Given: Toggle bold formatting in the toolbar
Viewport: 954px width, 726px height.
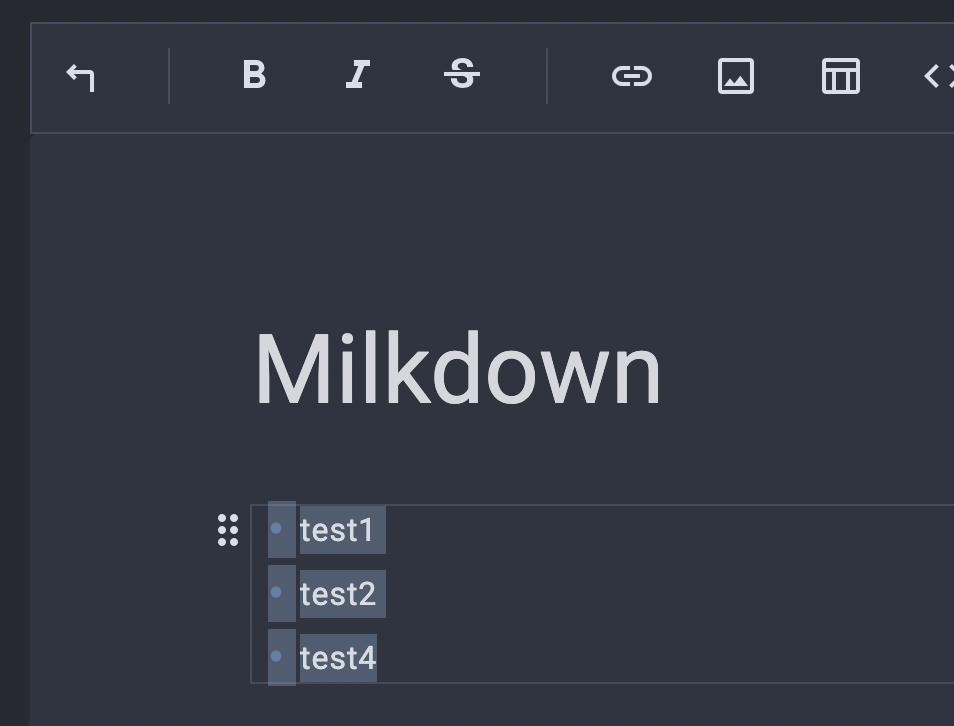Looking at the screenshot, I should tap(254, 75).
